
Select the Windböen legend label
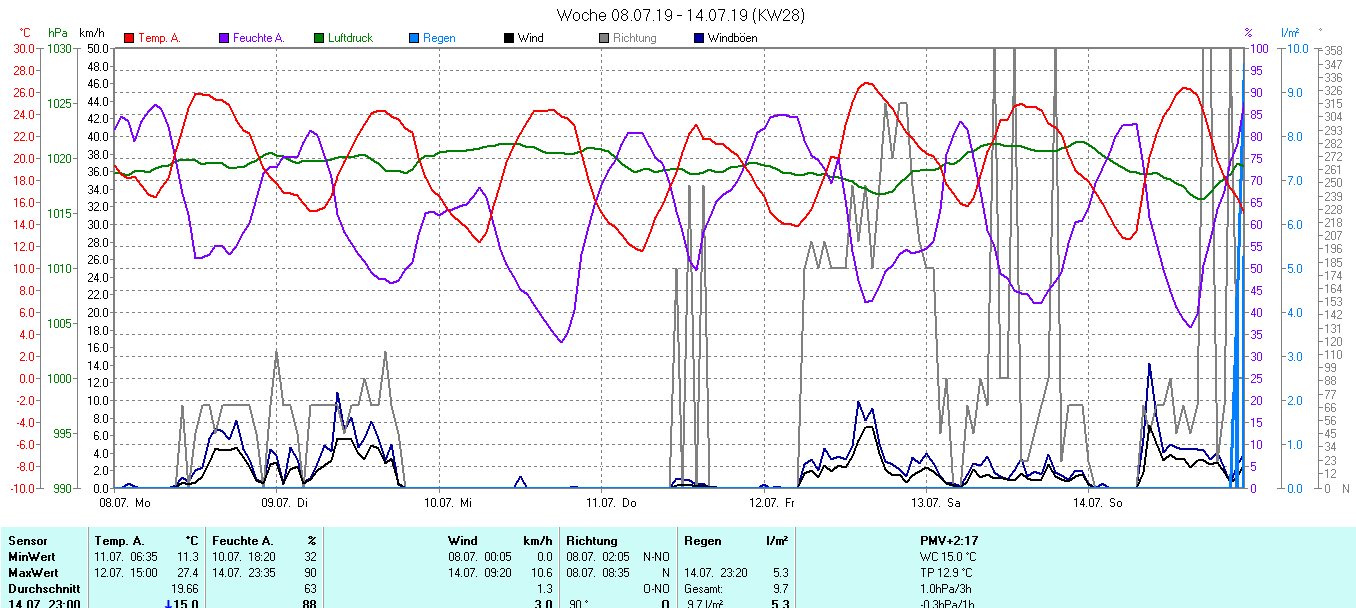732,38
